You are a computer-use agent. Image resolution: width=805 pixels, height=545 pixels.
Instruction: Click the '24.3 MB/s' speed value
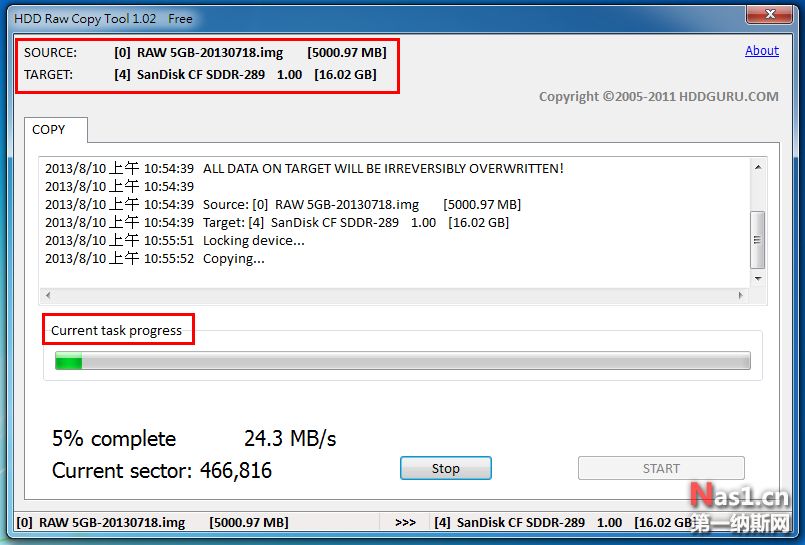[x=290, y=439]
